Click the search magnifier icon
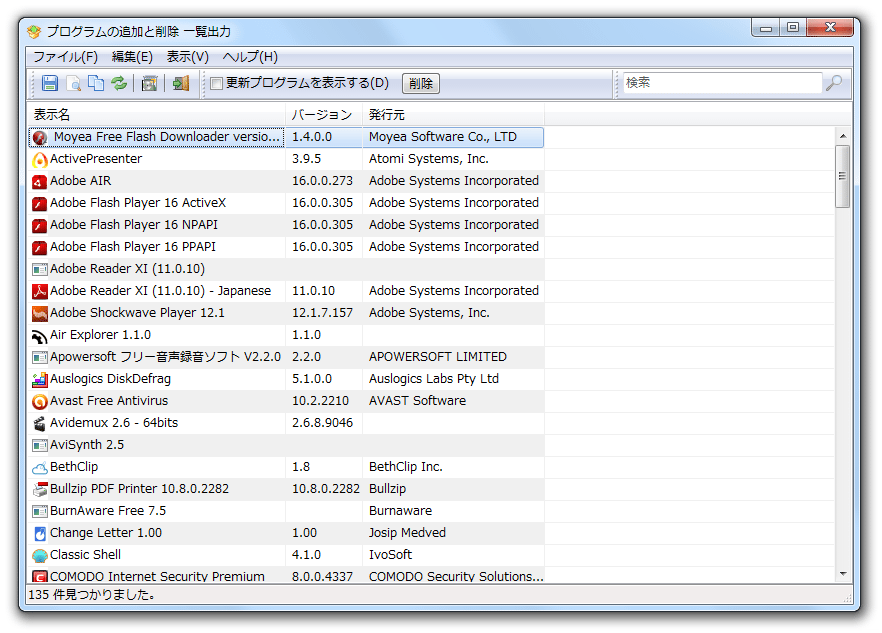The height and width of the screenshot is (633, 882). 834,83
